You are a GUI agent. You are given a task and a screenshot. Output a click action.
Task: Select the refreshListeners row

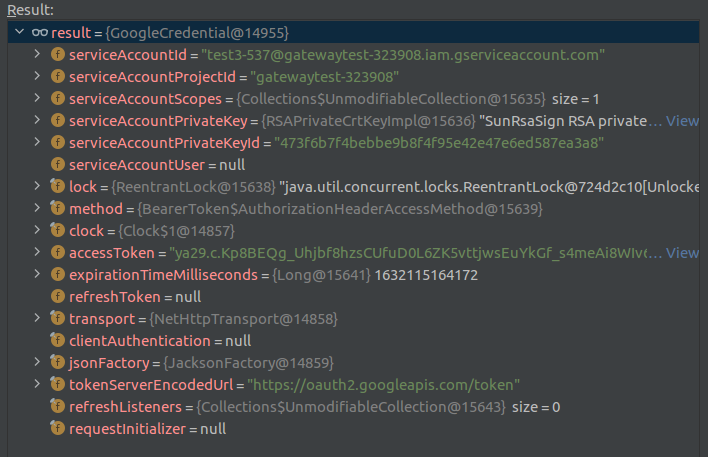coord(300,406)
